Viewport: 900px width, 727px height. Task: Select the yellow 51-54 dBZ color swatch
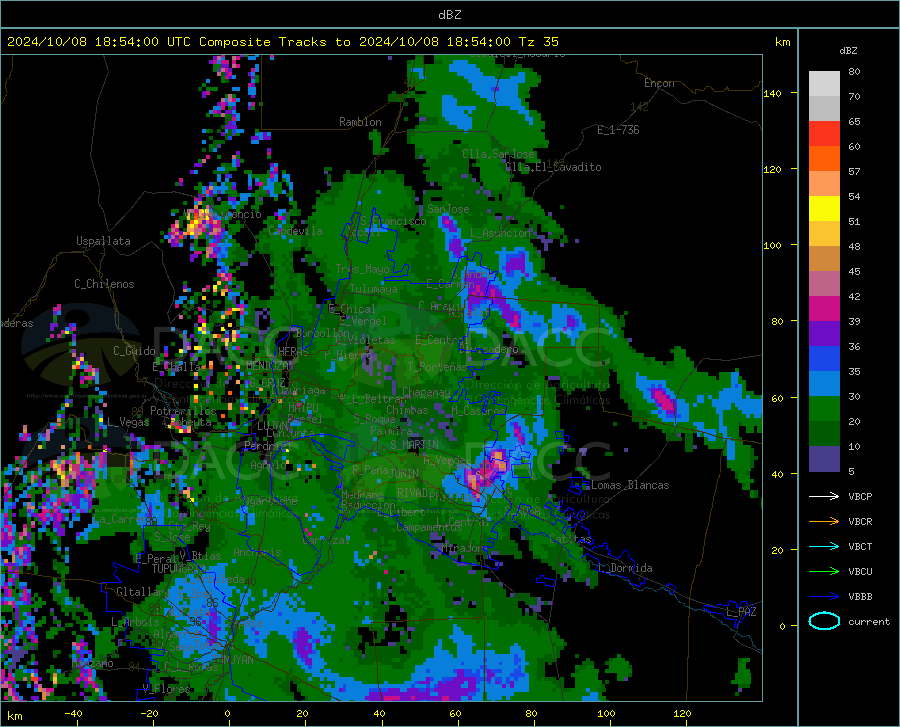(824, 209)
